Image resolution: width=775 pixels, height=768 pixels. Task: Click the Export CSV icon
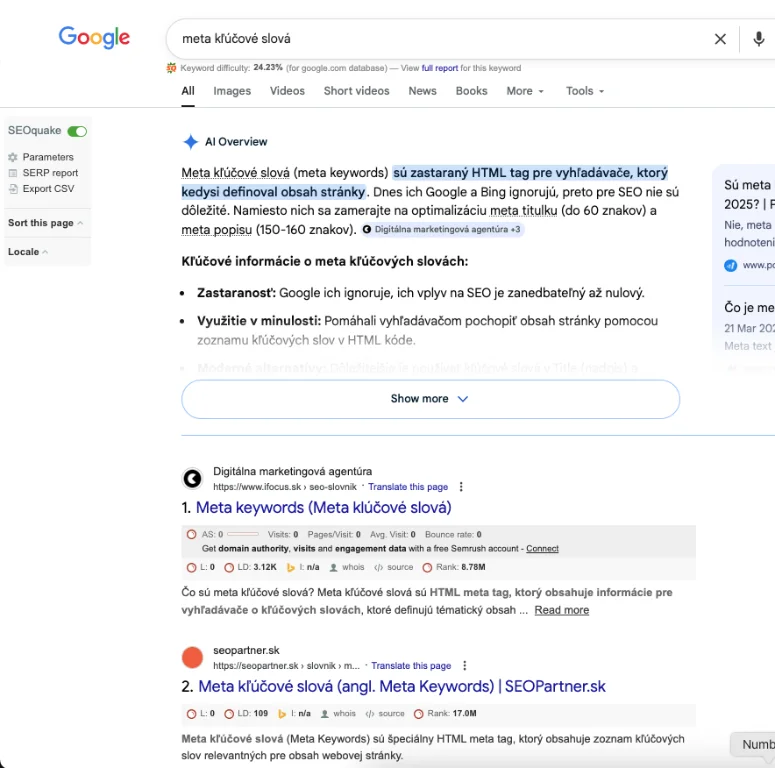[13, 188]
